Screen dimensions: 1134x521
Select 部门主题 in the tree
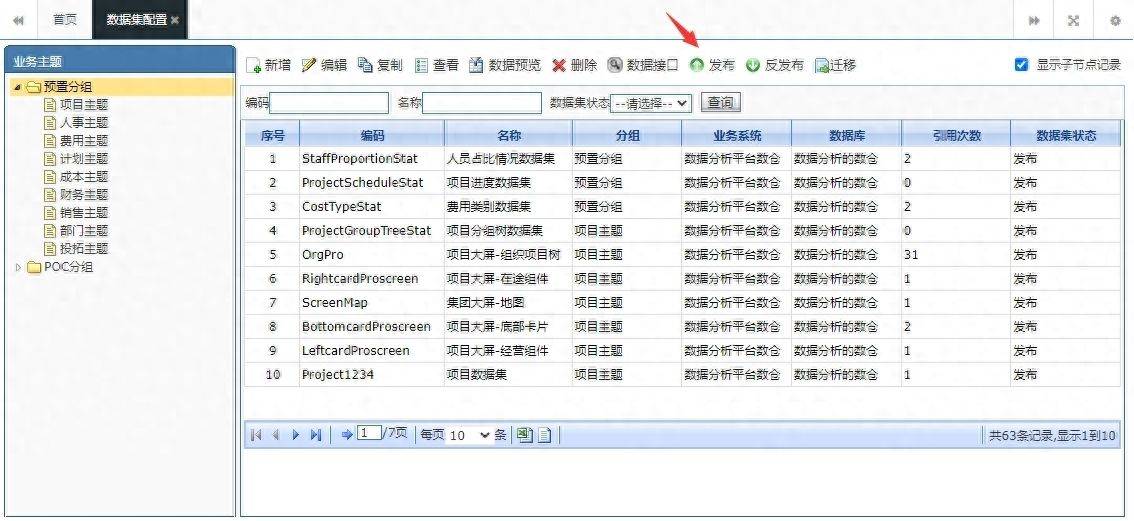[84, 231]
